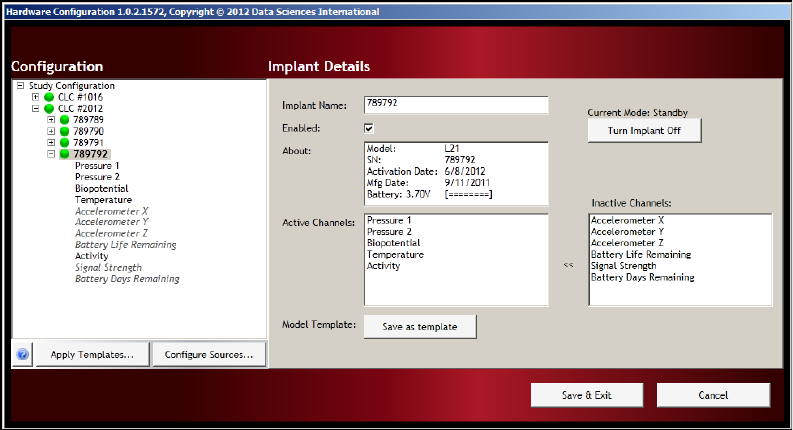The width and height of the screenshot is (793, 430).
Task: Click the Activation Date value 6/8/2012
Action: tap(465, 171)
